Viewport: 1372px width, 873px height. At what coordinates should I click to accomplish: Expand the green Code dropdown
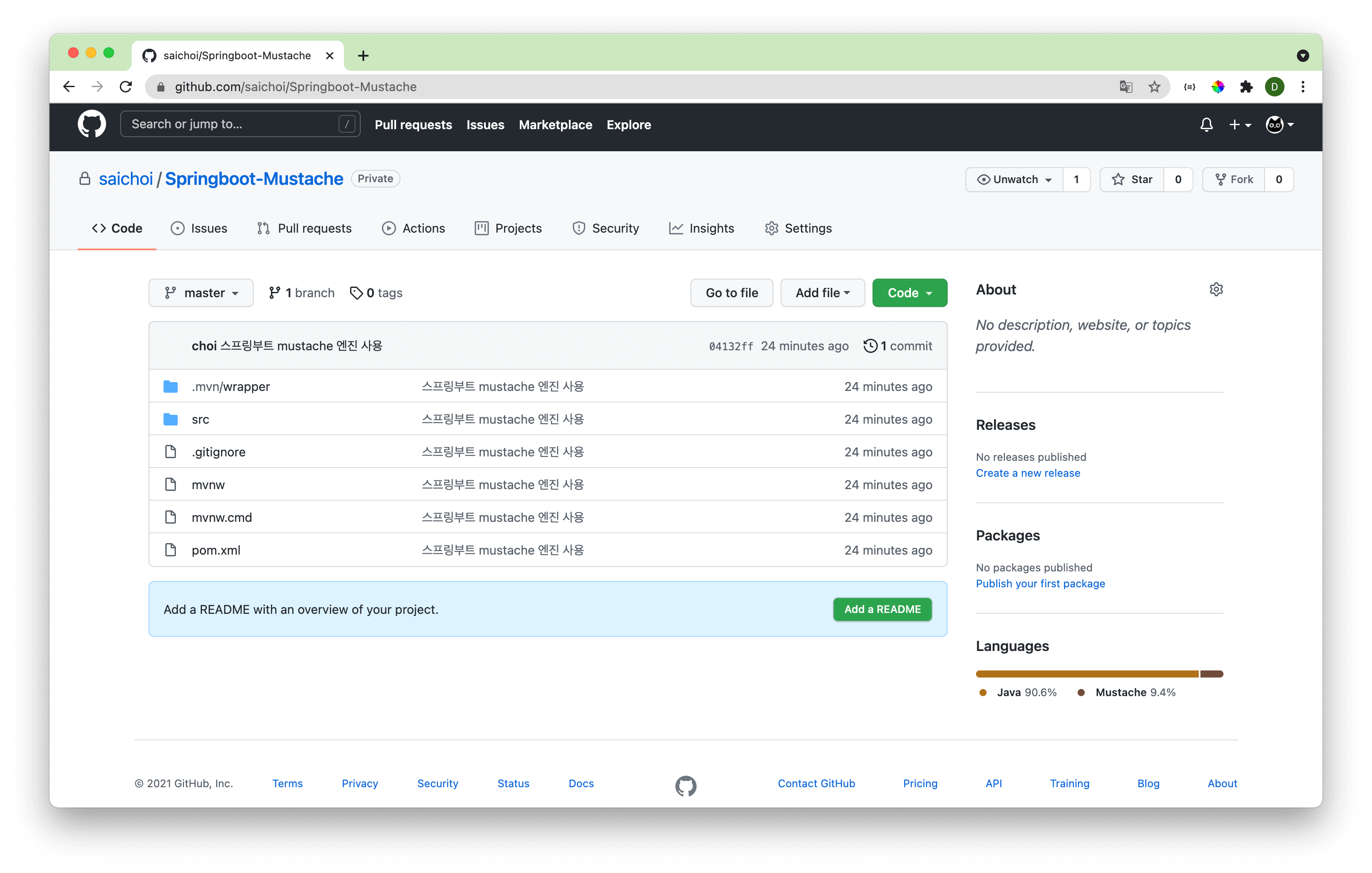point(909,292)
